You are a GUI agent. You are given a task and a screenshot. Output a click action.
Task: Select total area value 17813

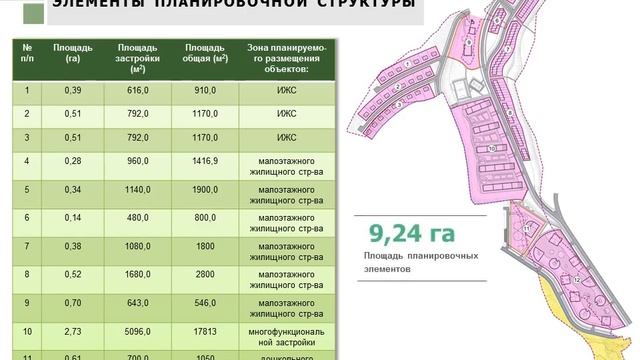(x=205, y=332)
